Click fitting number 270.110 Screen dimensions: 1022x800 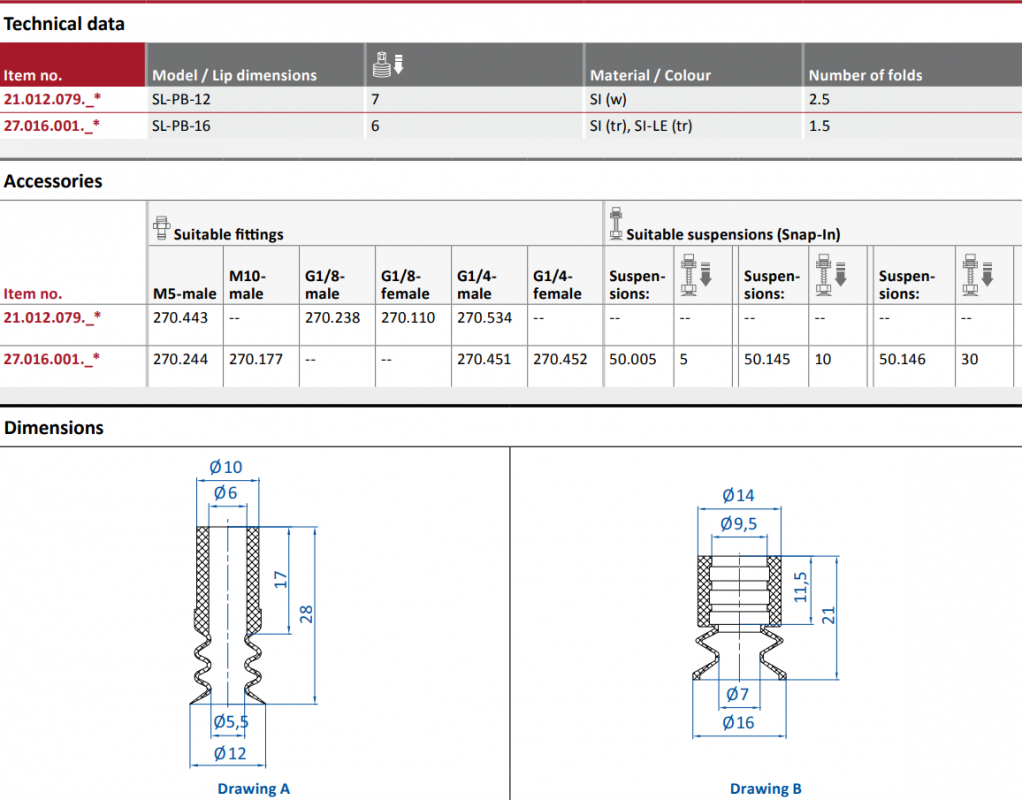pos(408,318)
